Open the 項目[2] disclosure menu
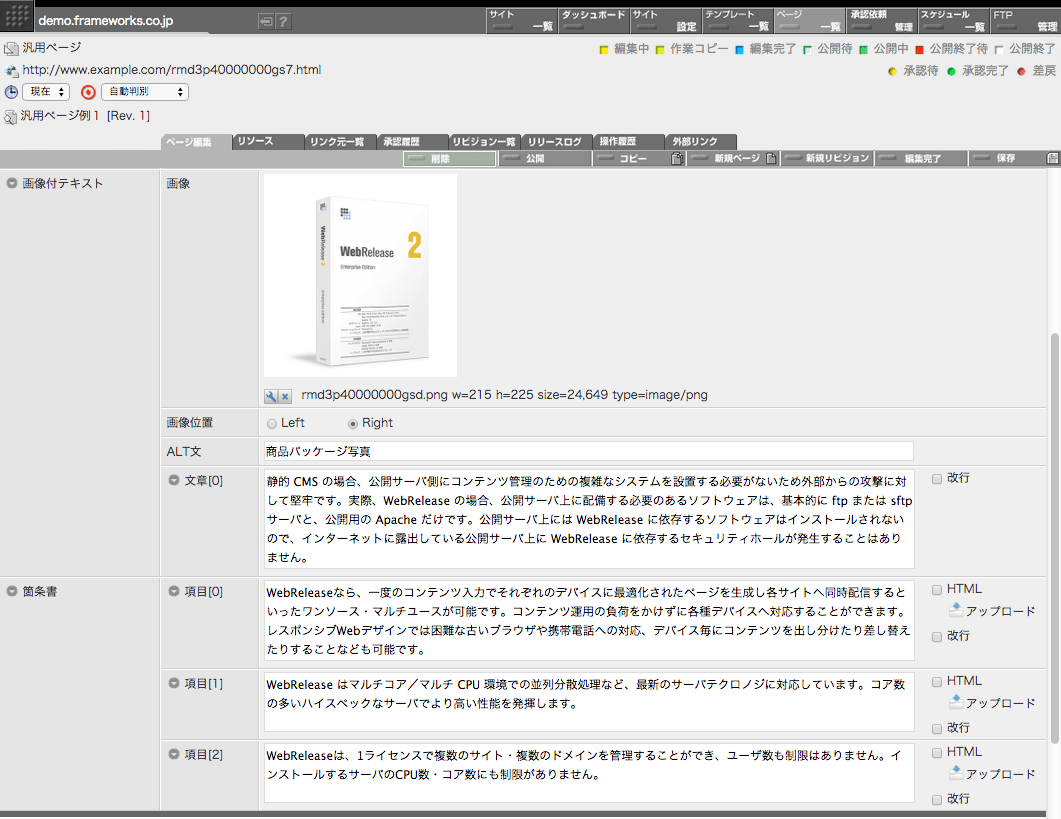Viewport: 1061px width, 819px height. click(x=174, y=754)
